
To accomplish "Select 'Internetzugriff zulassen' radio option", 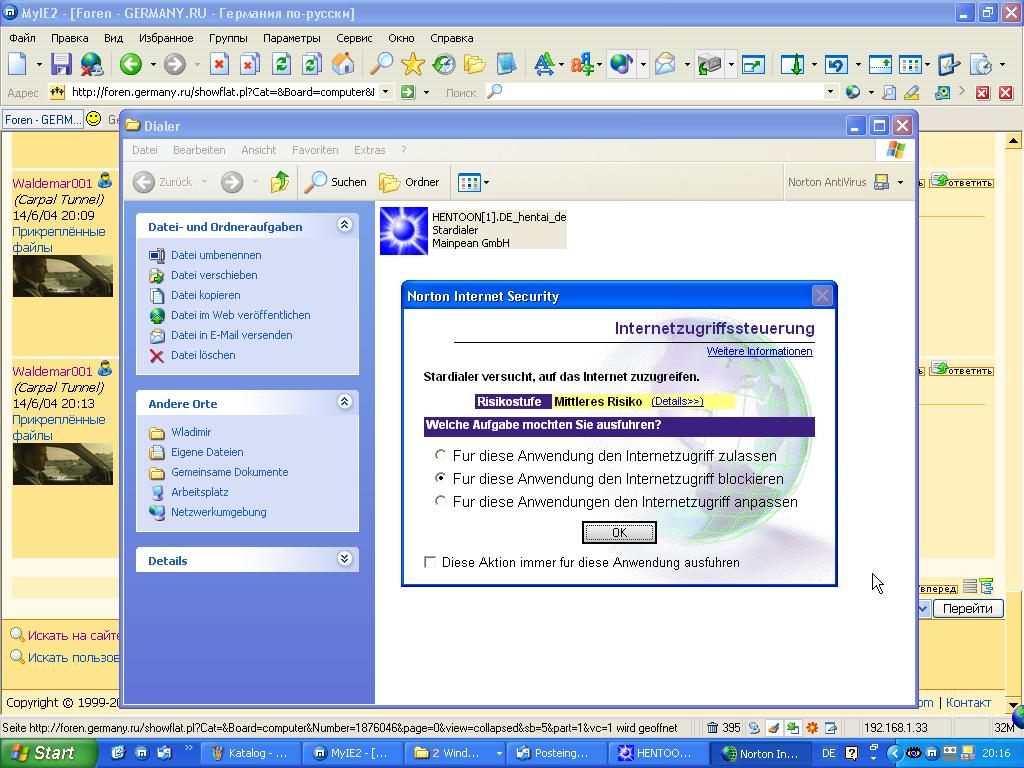I will pos(441,455).
